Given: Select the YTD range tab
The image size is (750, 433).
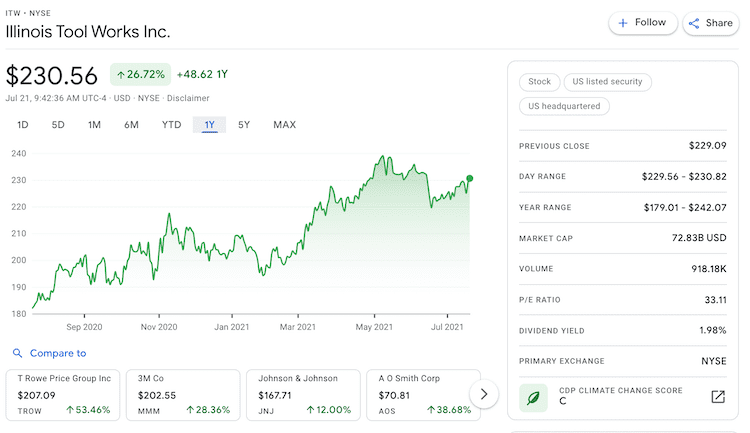Looking at the screenshot, I should coord(171,125).
